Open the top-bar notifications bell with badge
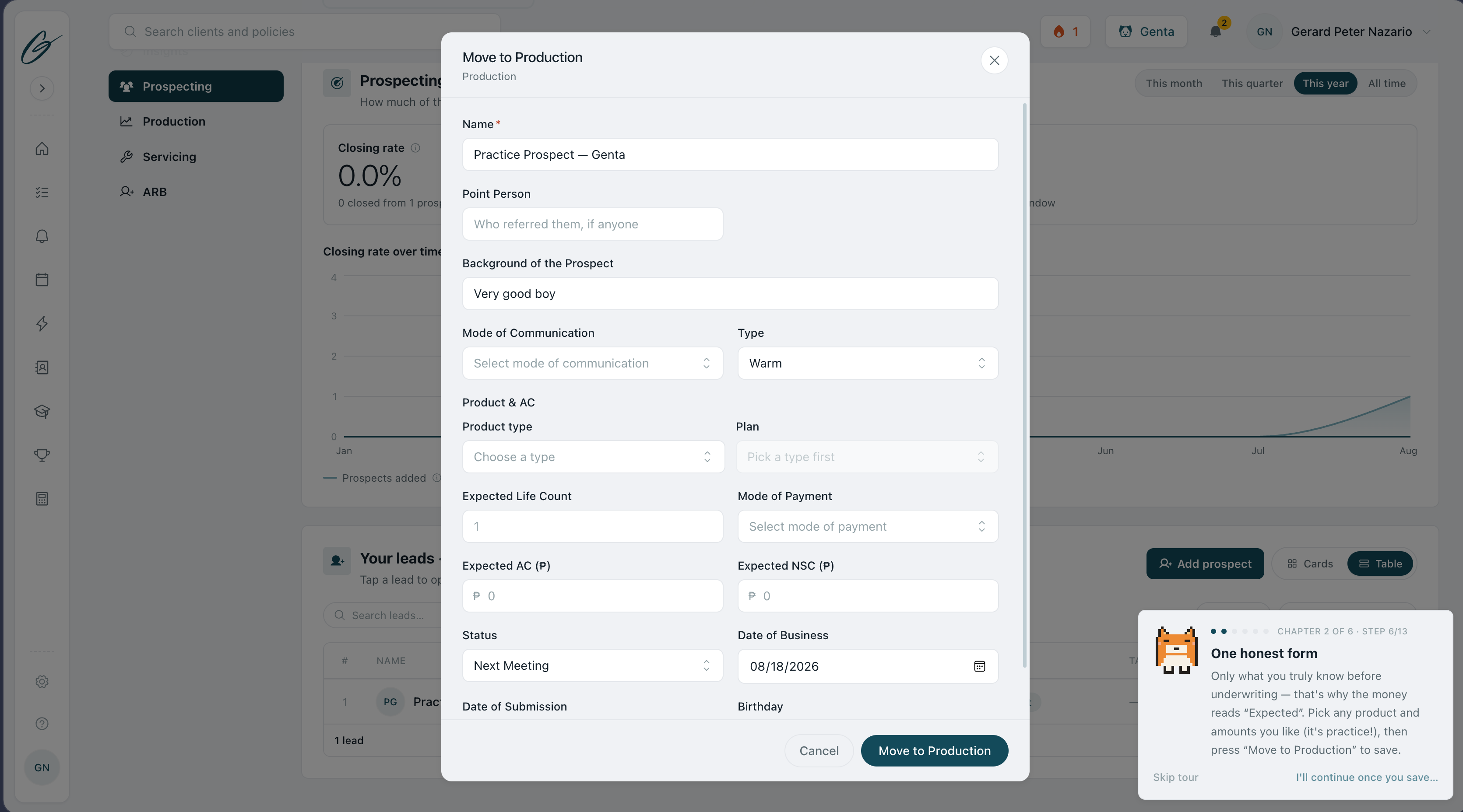The width and height of the screenshot is (1463, 812). (x=1216, y=31)
